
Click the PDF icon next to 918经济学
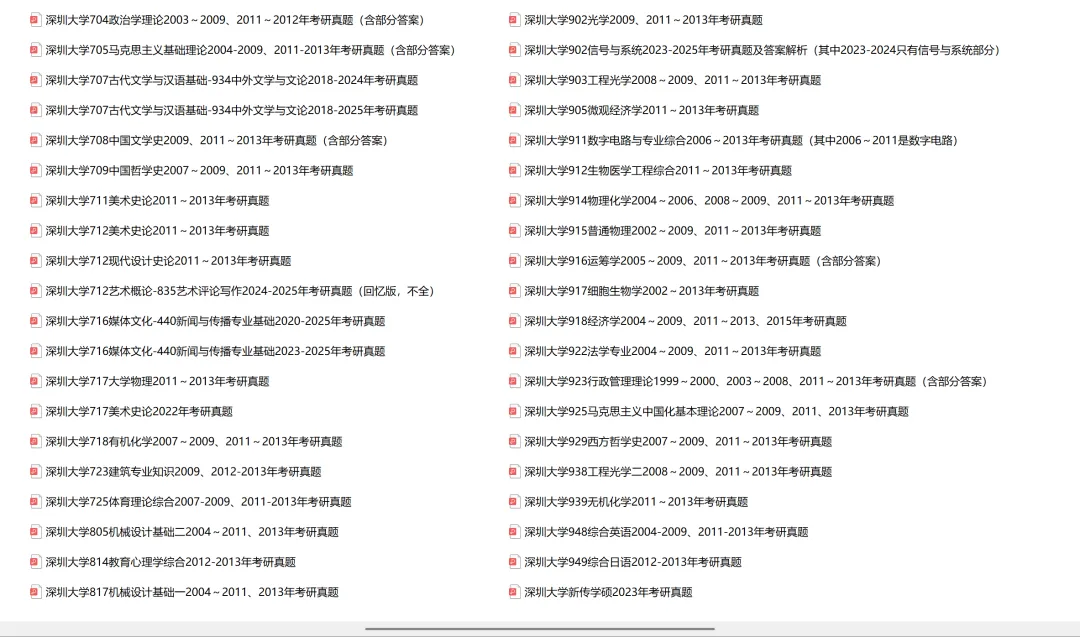click(514, 321)
